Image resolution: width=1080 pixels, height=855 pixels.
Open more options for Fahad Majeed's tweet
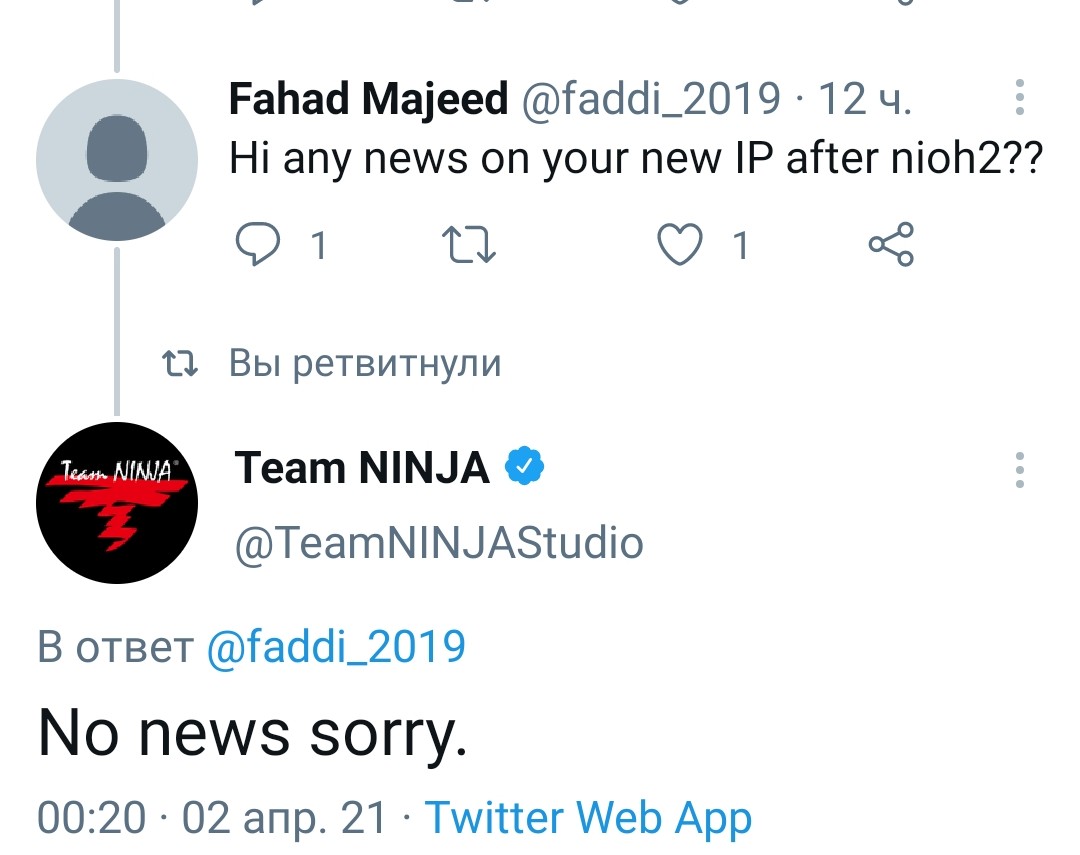(1020, 97)
